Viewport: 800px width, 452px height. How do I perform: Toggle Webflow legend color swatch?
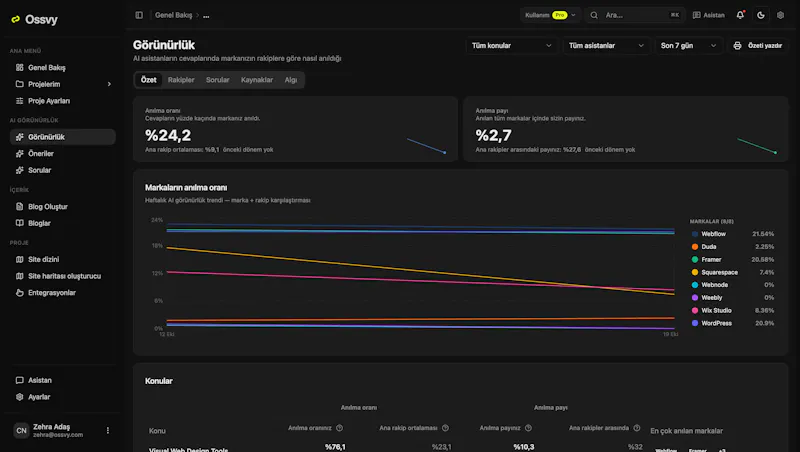695,234
